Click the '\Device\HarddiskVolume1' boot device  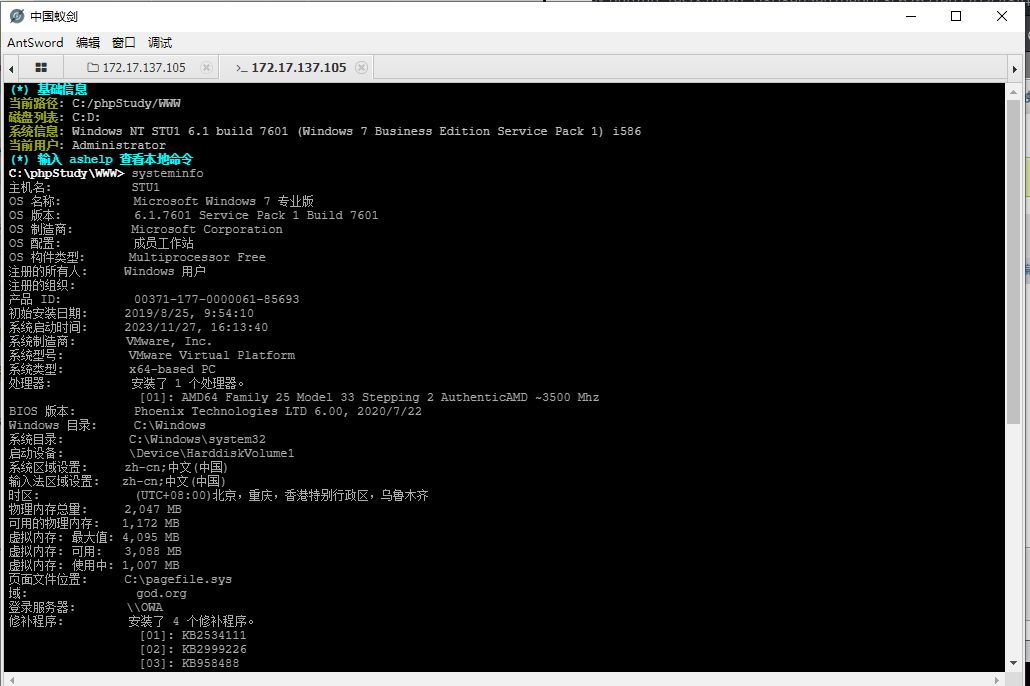212,453
